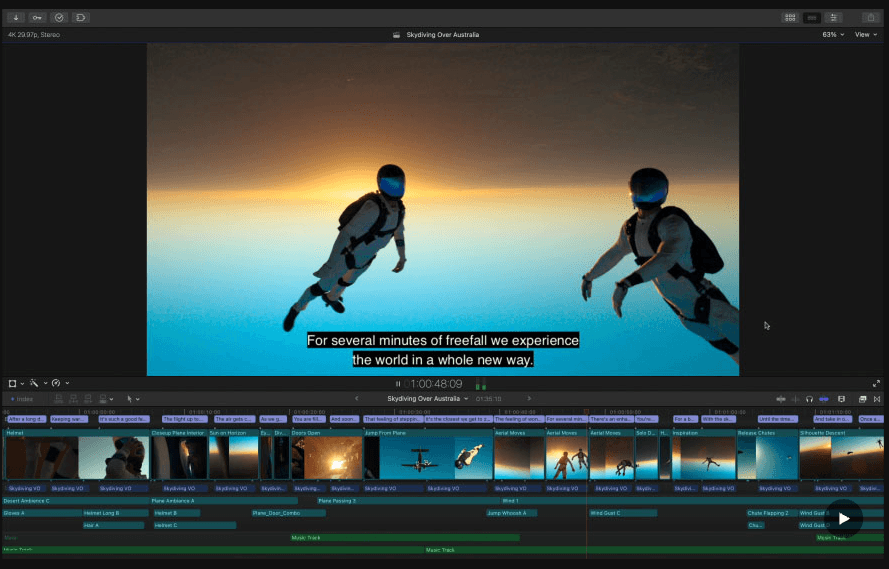The height and width of the screenshot is (569, 889).
Task: Toggle the Timeline panel visibility button
Action: (x=812, y=17)
